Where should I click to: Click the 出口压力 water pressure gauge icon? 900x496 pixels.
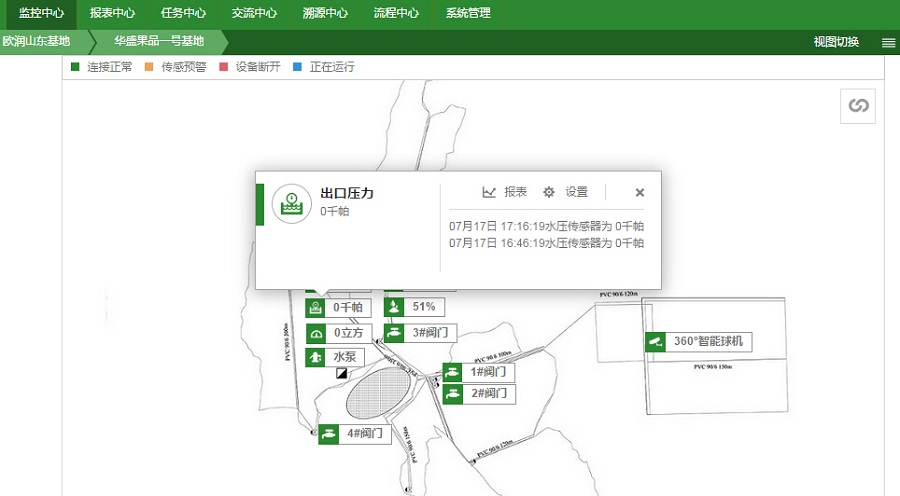click(x=291, y=203)
